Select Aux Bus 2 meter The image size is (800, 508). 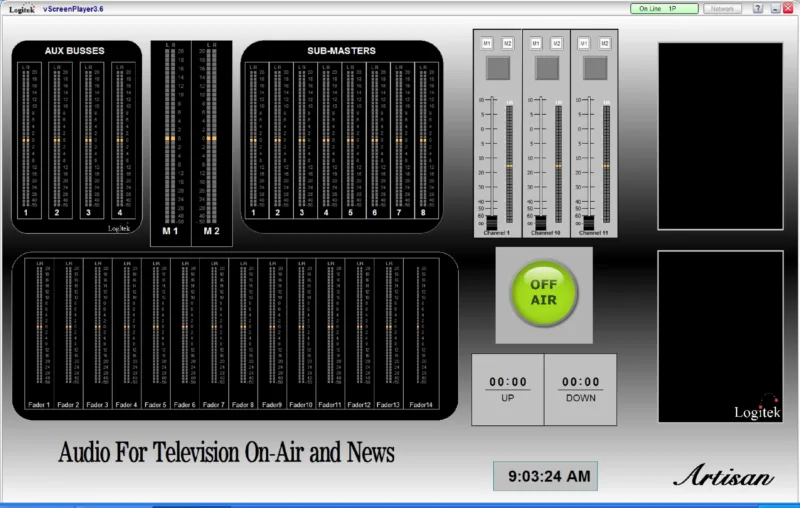(60, 140)
